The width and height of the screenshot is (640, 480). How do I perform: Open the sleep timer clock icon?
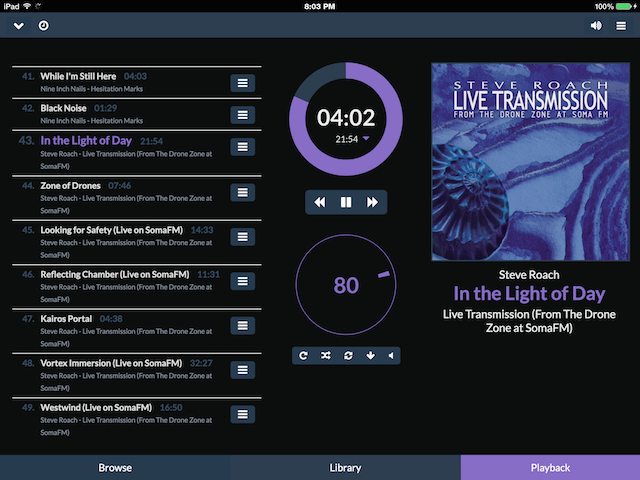point(44,26)
